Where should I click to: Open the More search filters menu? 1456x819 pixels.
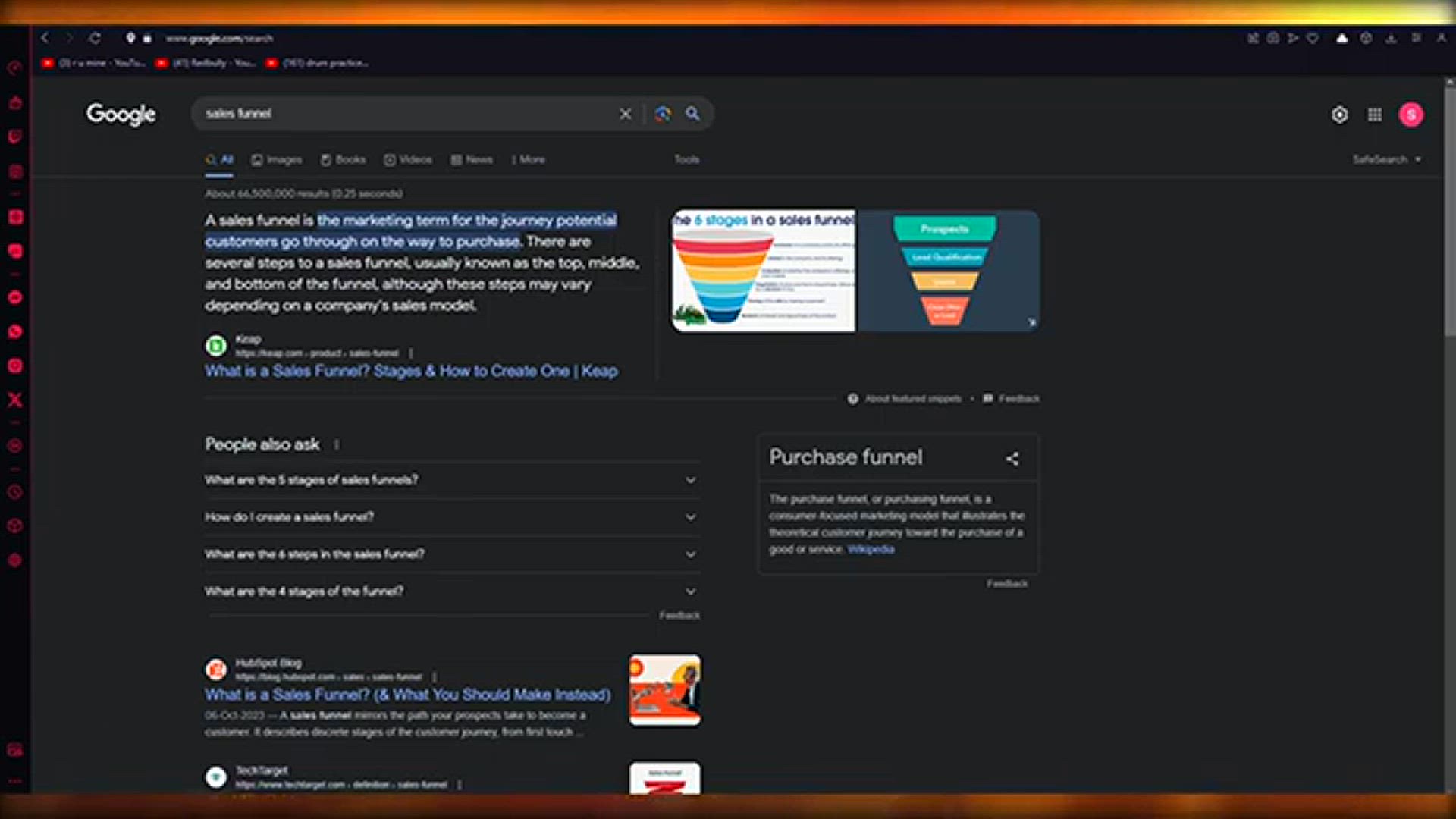click(528, 160)
